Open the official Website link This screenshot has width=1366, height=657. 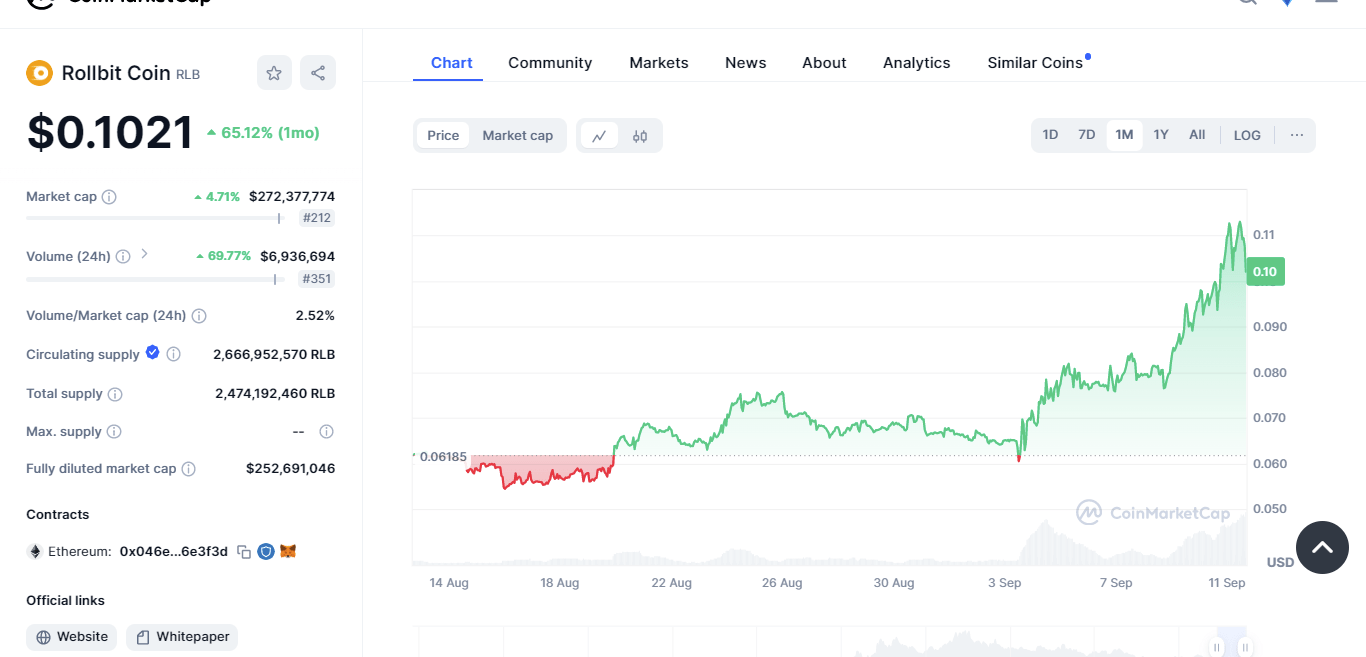tap(72, 637)
